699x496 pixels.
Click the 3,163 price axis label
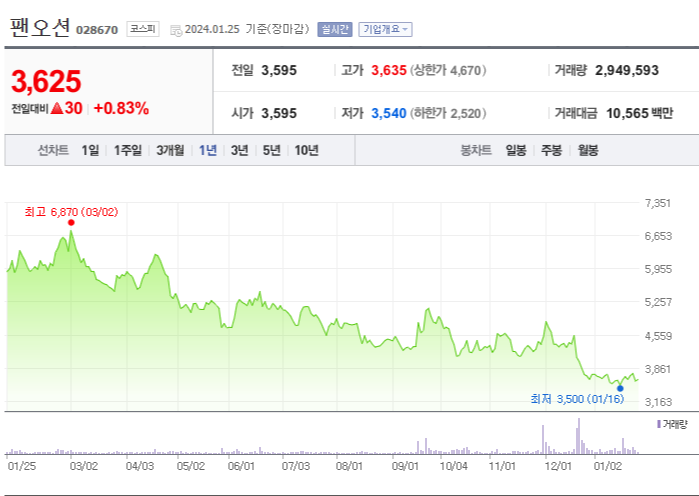(x=658, y=402)
